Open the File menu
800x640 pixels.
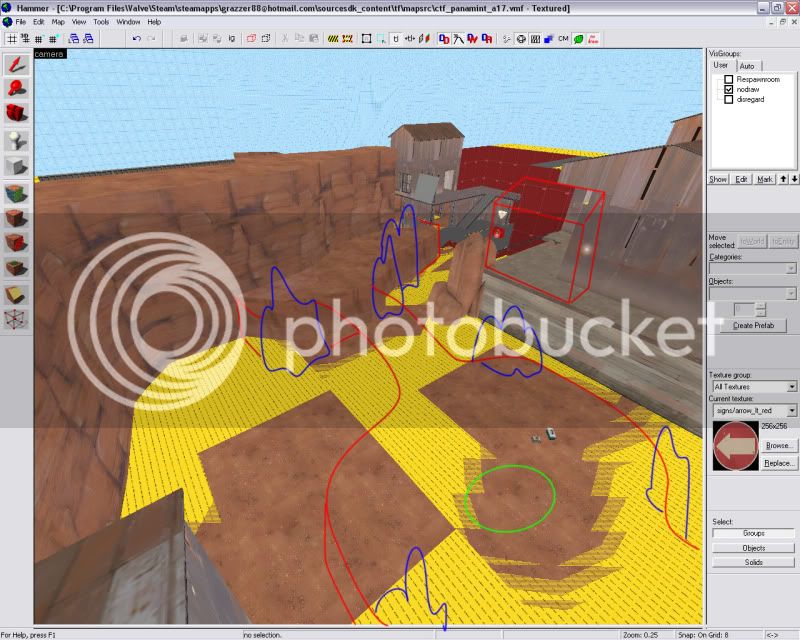tap(20, 22)
